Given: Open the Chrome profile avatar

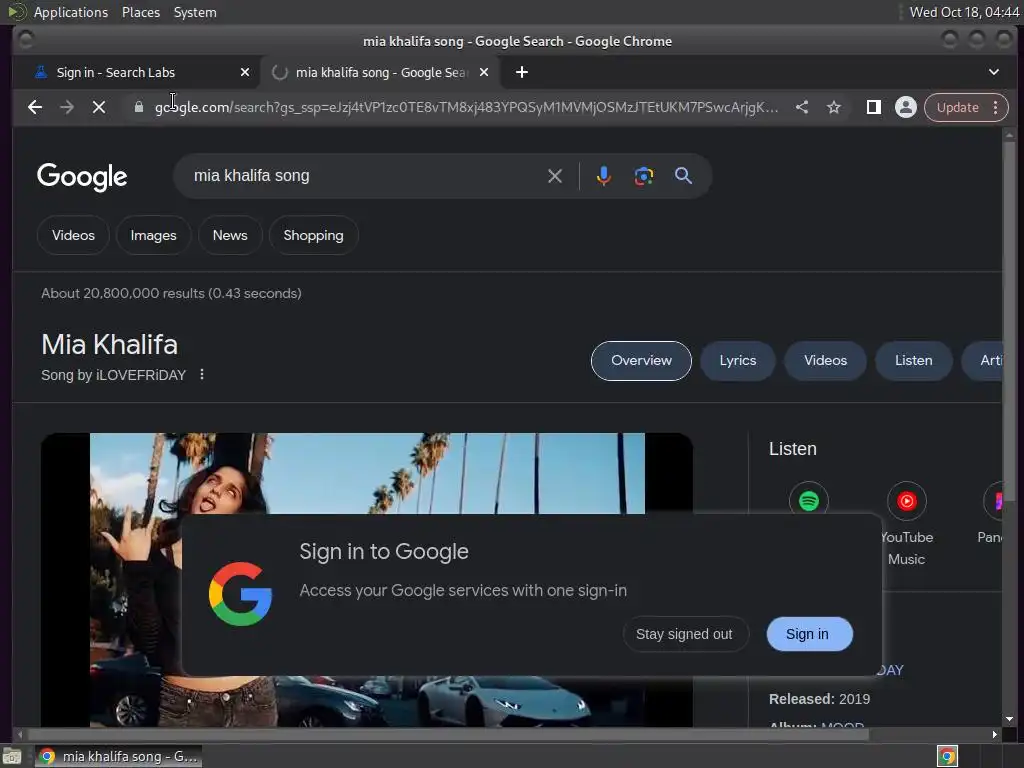Looking at the screenshot, I should pyautogui.click(x=905, y=107).
